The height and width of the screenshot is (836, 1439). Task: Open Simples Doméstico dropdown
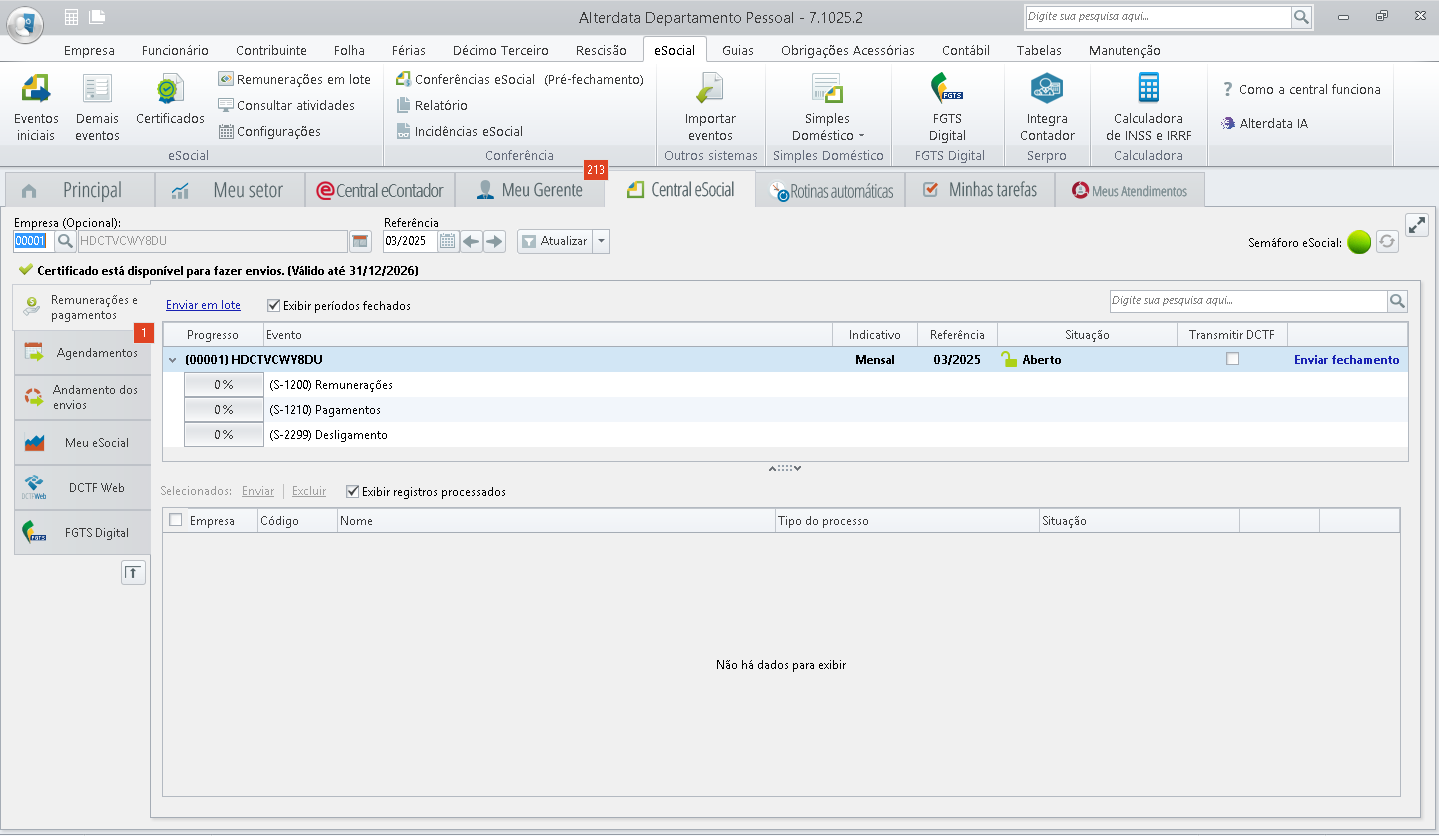(x=828, y=107)
